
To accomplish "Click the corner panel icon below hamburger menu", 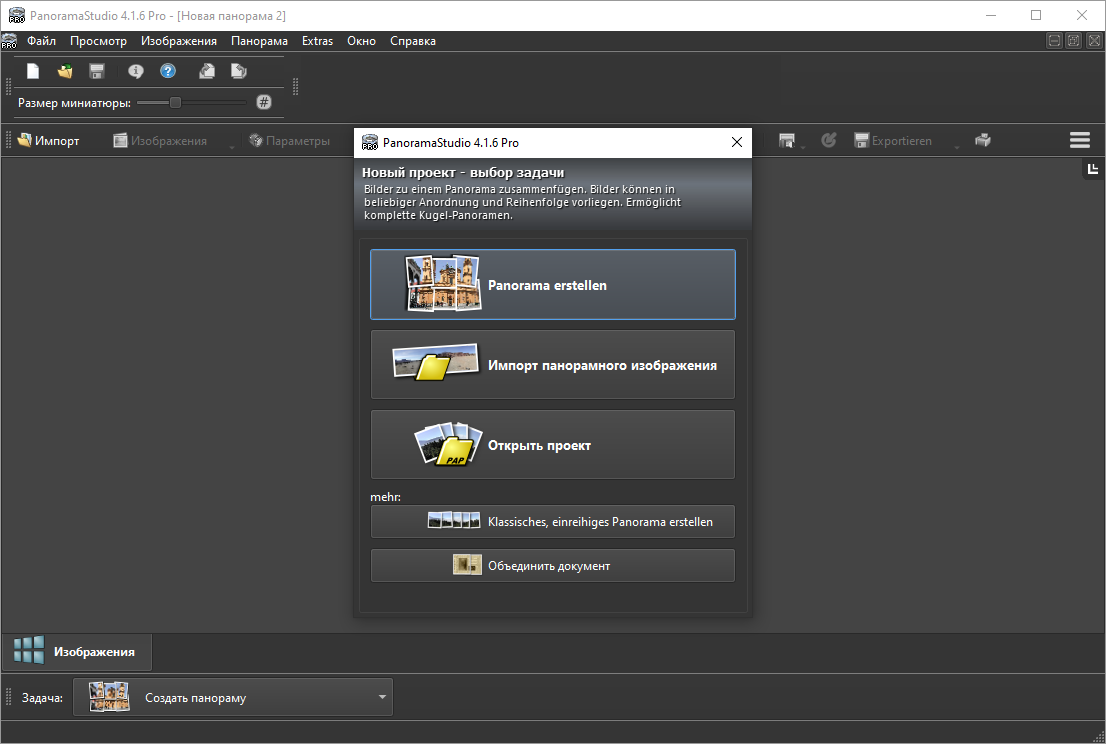I will click(x=1093, y=169).
